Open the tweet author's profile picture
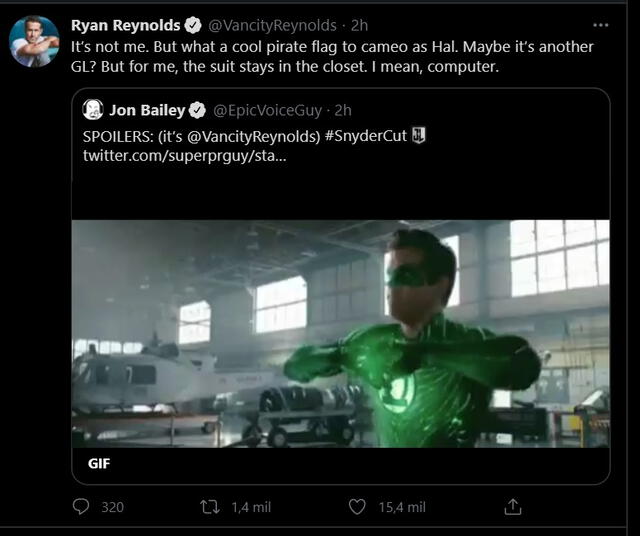The height and width of the screenshot is (536, 640). 35,42
